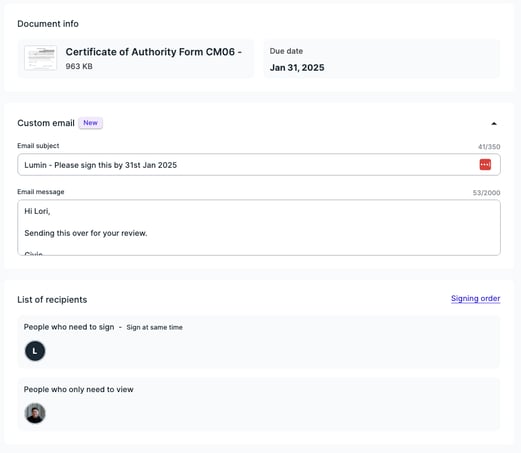Screen dimensions: 521x453
Task: Click the List of recipients heading
Action: coord(52,300)
